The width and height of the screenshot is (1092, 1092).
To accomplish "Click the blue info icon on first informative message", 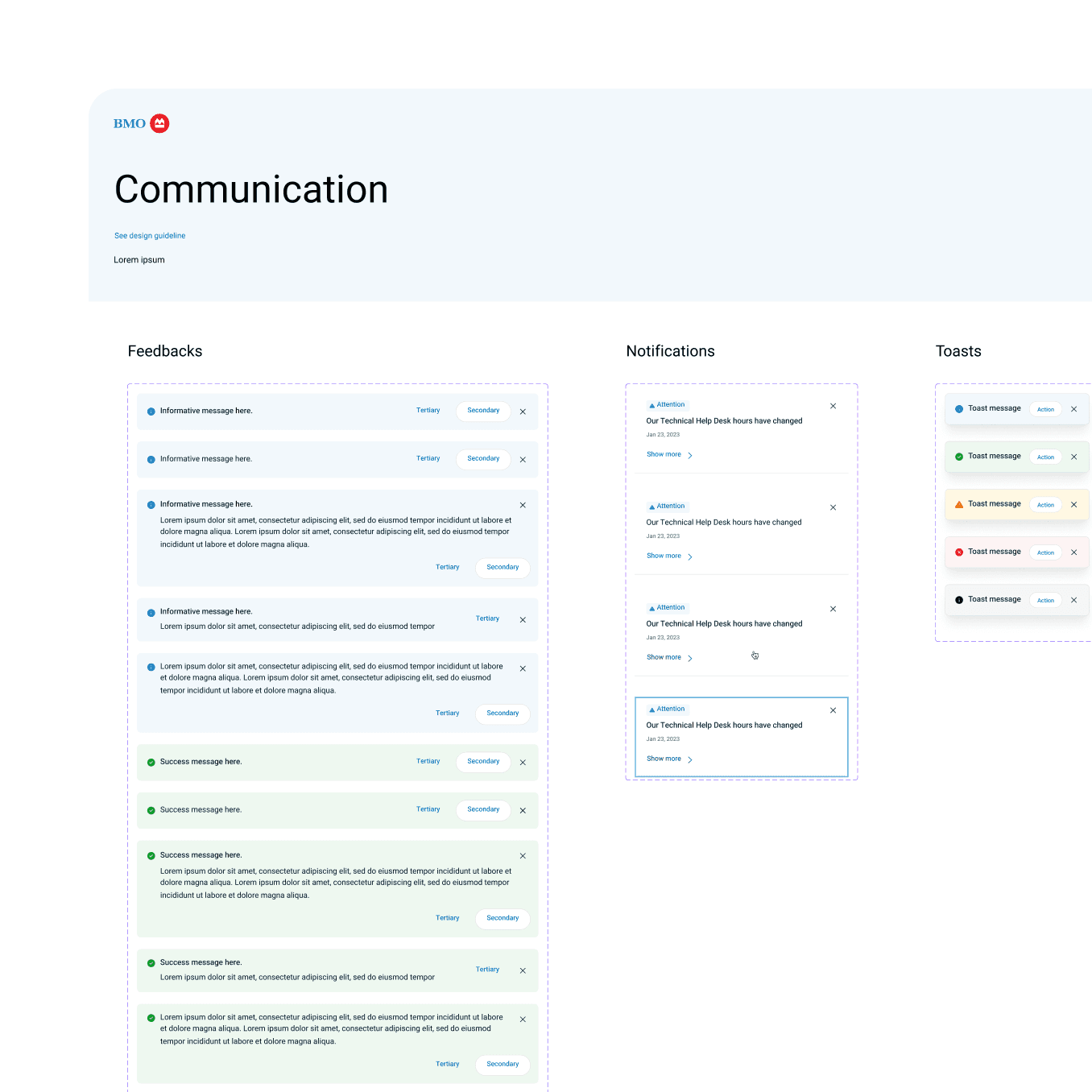I will 151,411.
